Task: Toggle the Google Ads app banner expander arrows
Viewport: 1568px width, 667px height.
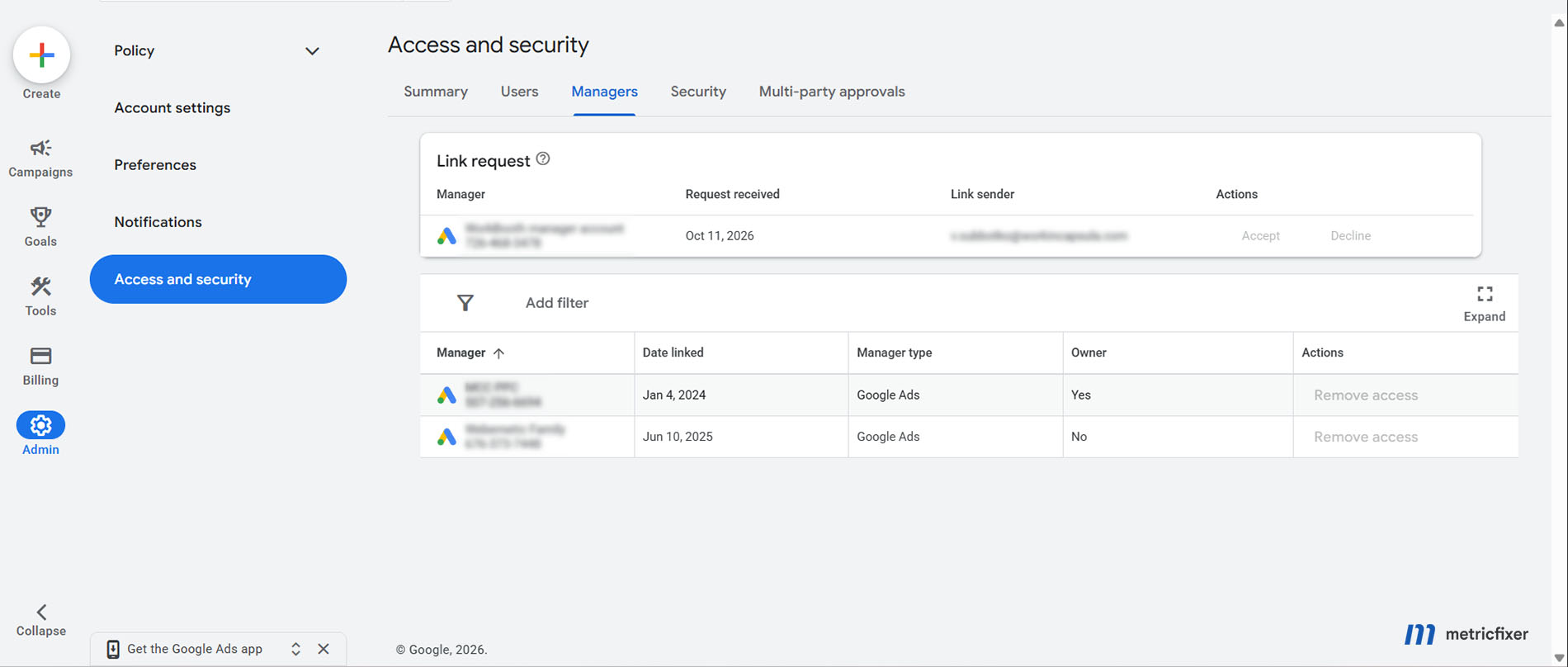Action: point(295,649)
